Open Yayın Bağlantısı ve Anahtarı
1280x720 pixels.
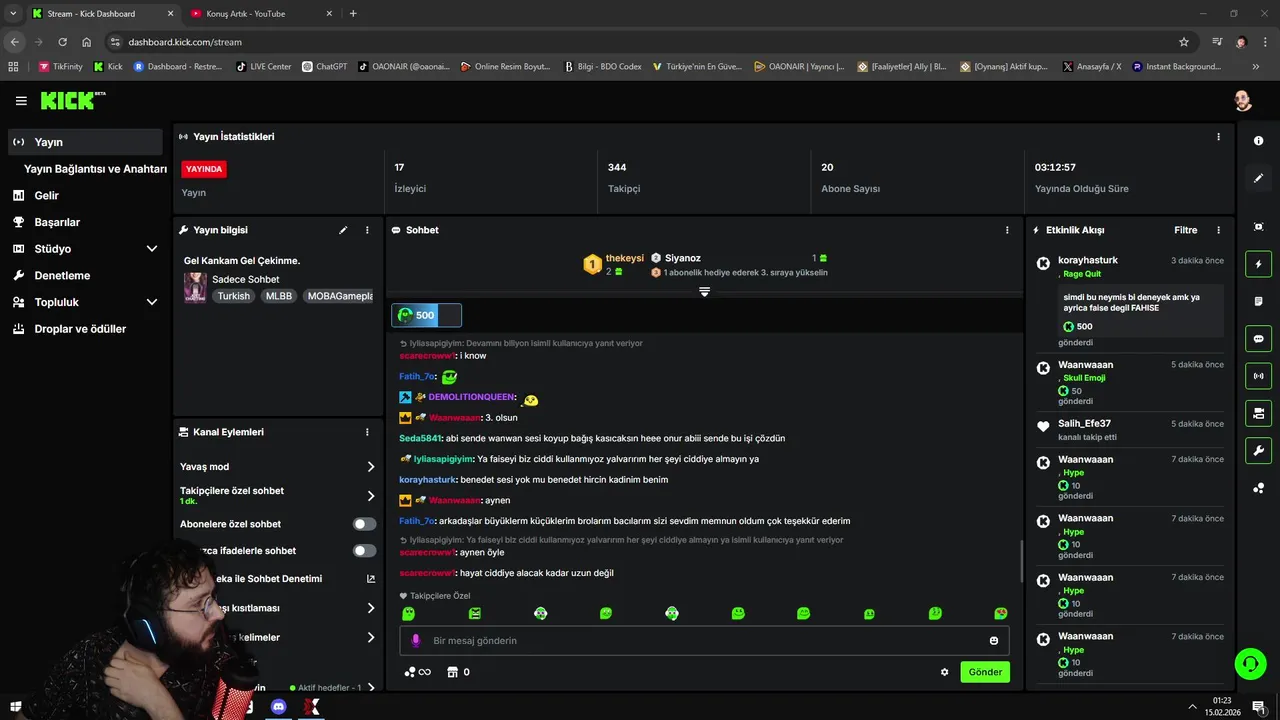tap(95, 169)
